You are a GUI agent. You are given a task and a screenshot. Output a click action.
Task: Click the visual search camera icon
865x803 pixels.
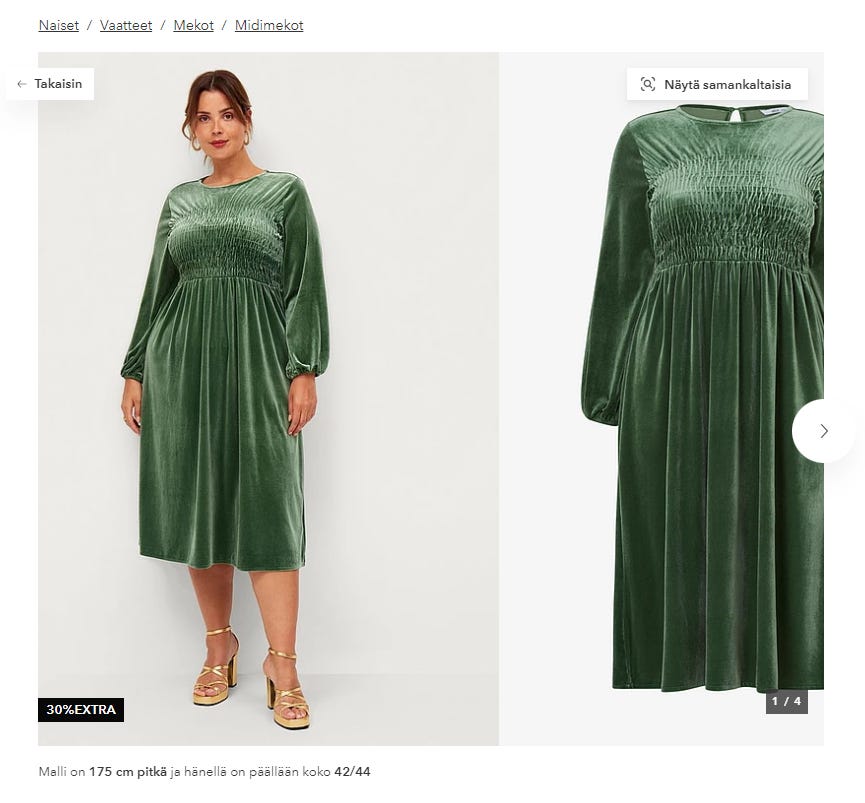point(648,84)
